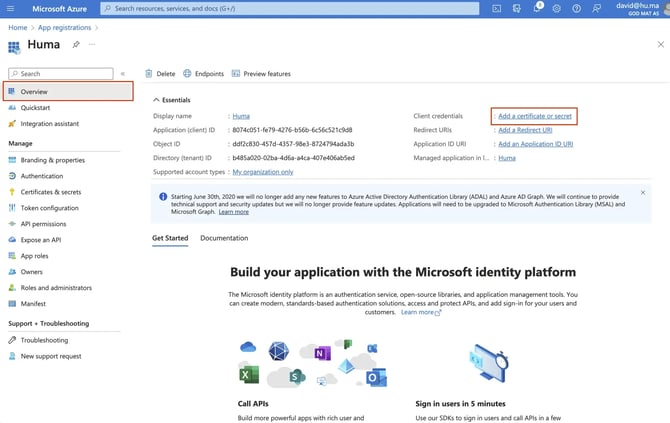Focus the top Azure search bar
This screenshot has width=670, height=423.
pos(290,9)
